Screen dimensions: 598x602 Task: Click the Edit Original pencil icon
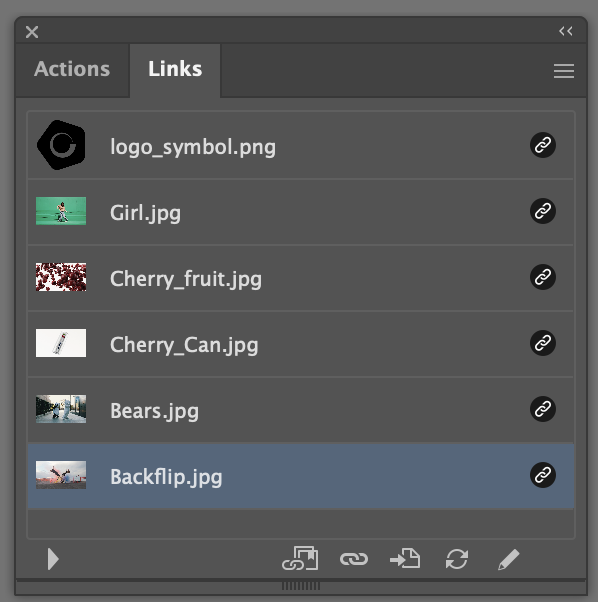pos(509,559)
